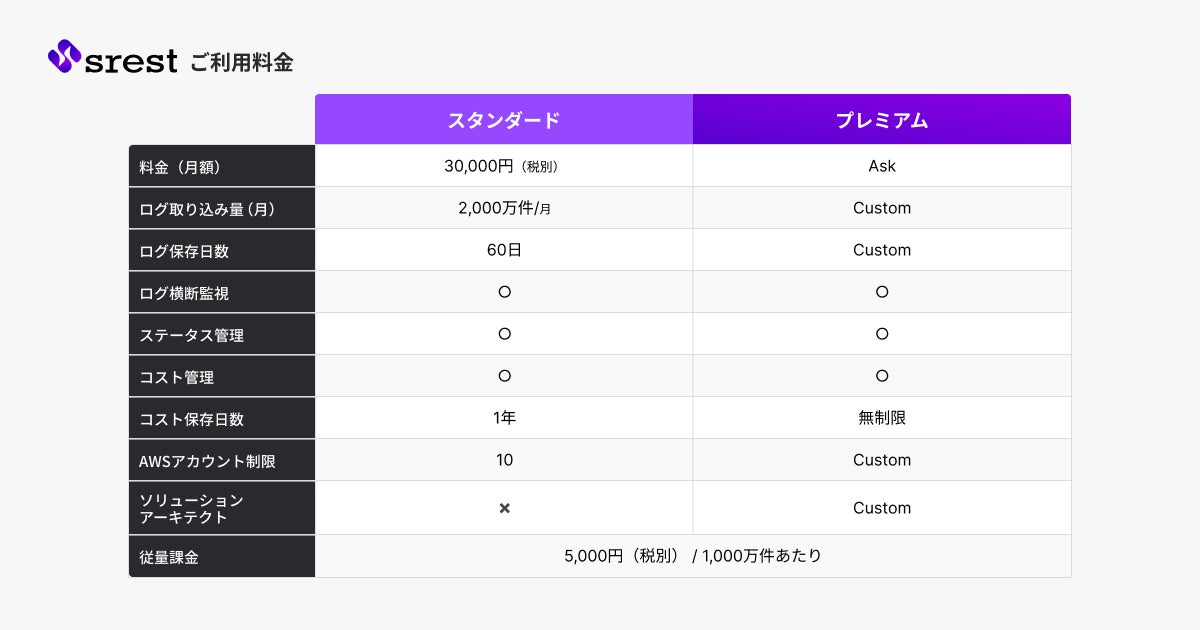
Task: Click the Premium "Ask" price link
Action: click(882, 166)
